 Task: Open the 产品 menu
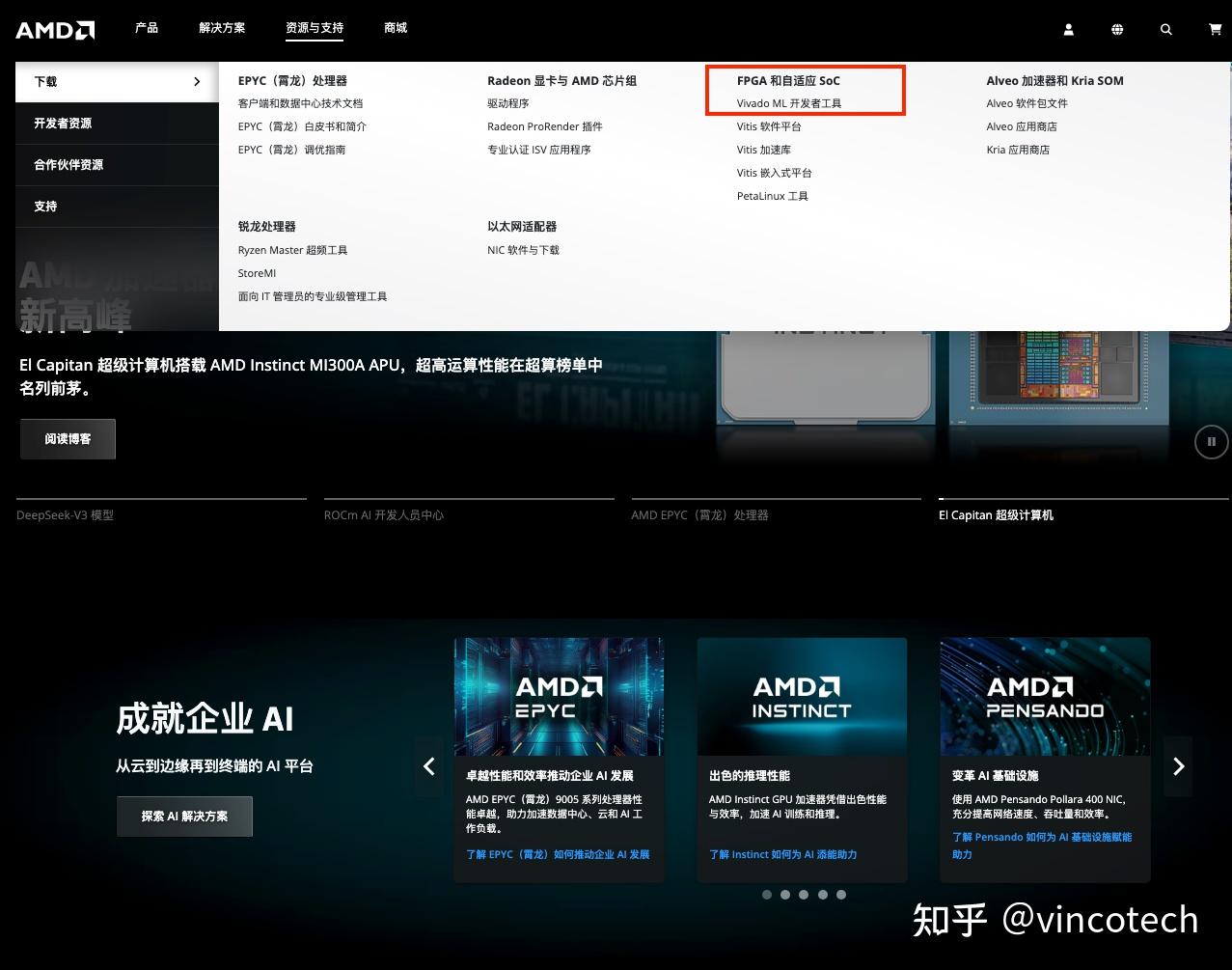coord(147,28)
